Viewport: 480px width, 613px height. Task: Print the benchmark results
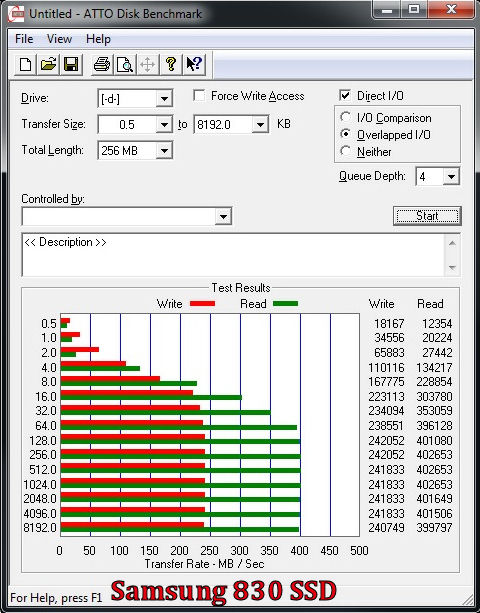[102, 64]
